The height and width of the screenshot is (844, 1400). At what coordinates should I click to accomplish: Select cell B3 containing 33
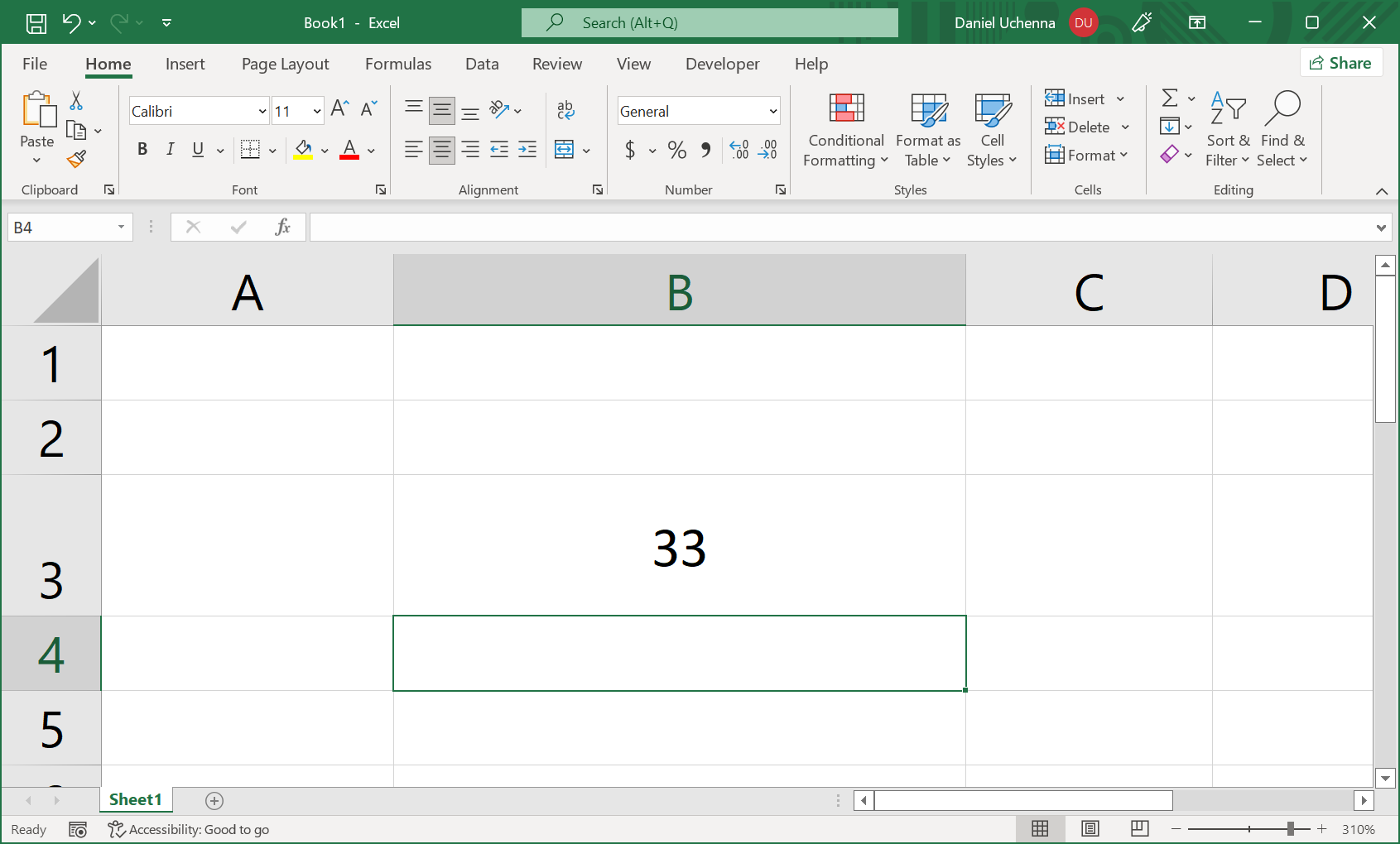679,546
